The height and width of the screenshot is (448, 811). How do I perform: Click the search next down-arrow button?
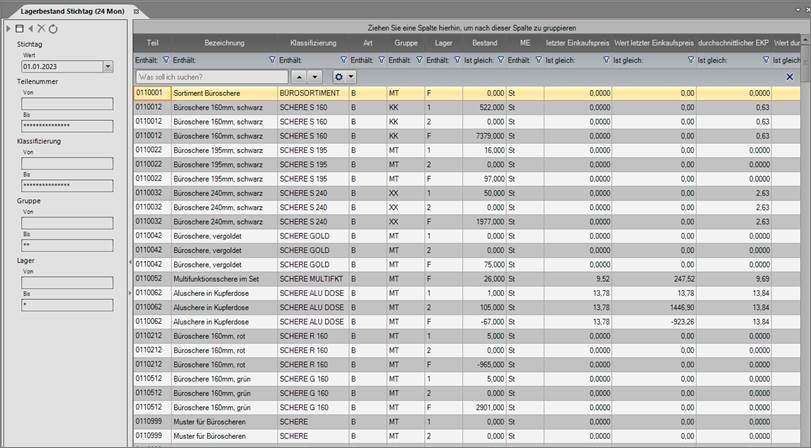[x=315, y=76]
